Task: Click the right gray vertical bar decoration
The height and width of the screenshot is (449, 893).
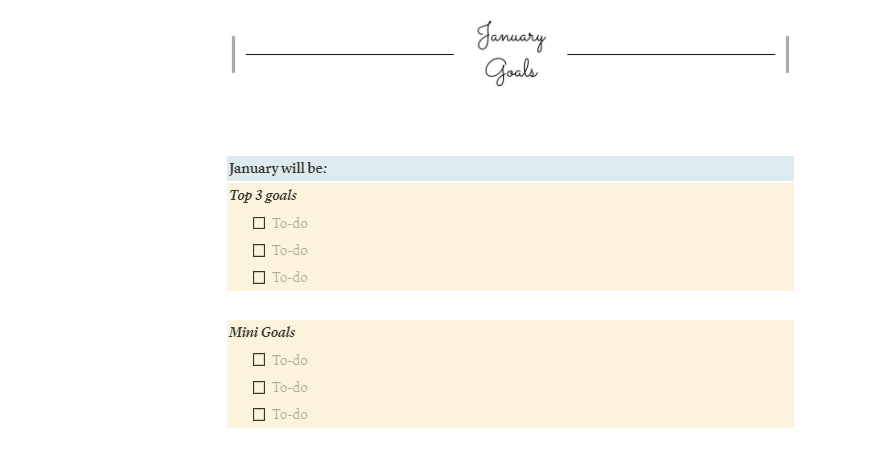Action: 788,54
